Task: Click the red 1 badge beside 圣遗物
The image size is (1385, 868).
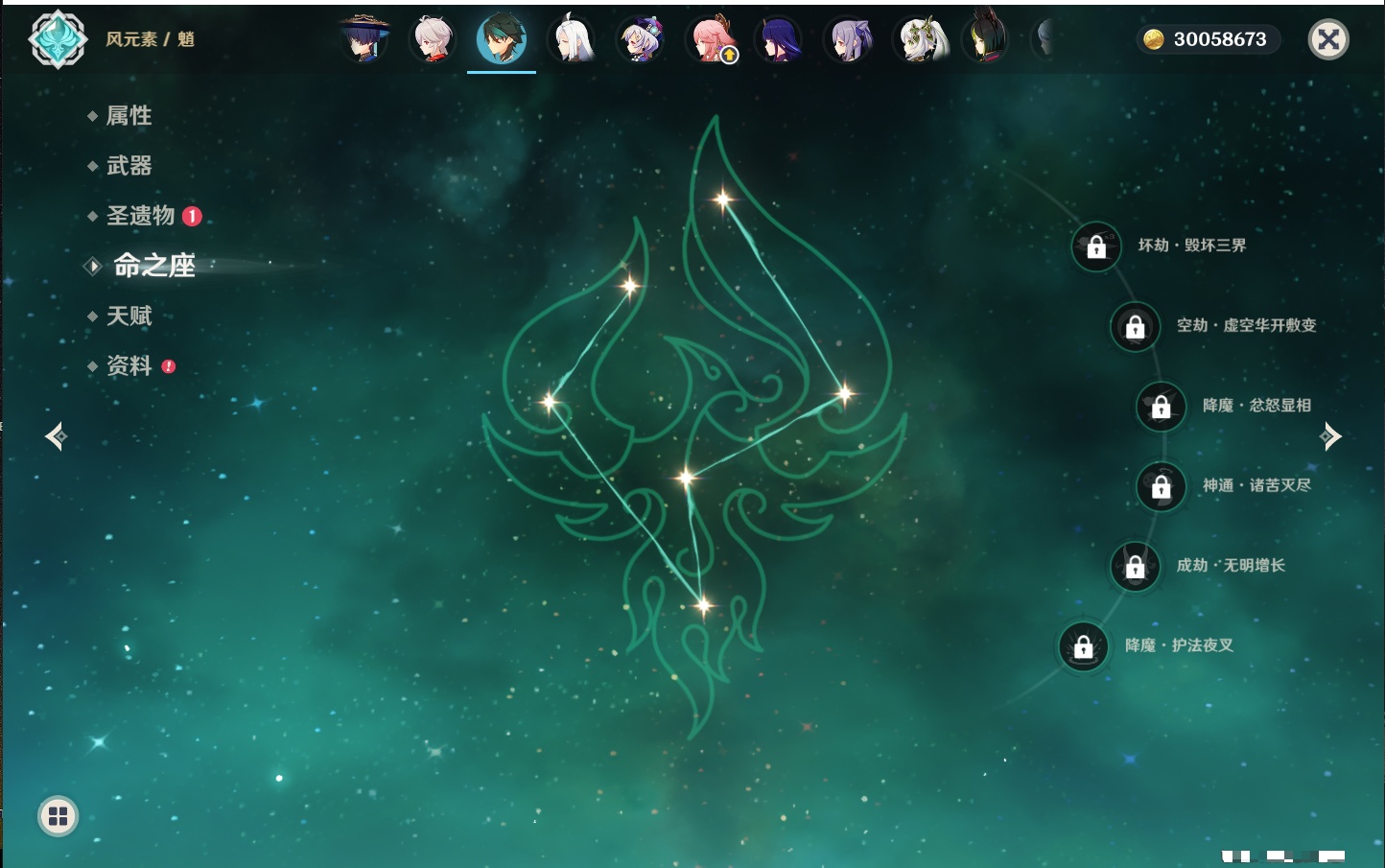Action: [192, 216]
